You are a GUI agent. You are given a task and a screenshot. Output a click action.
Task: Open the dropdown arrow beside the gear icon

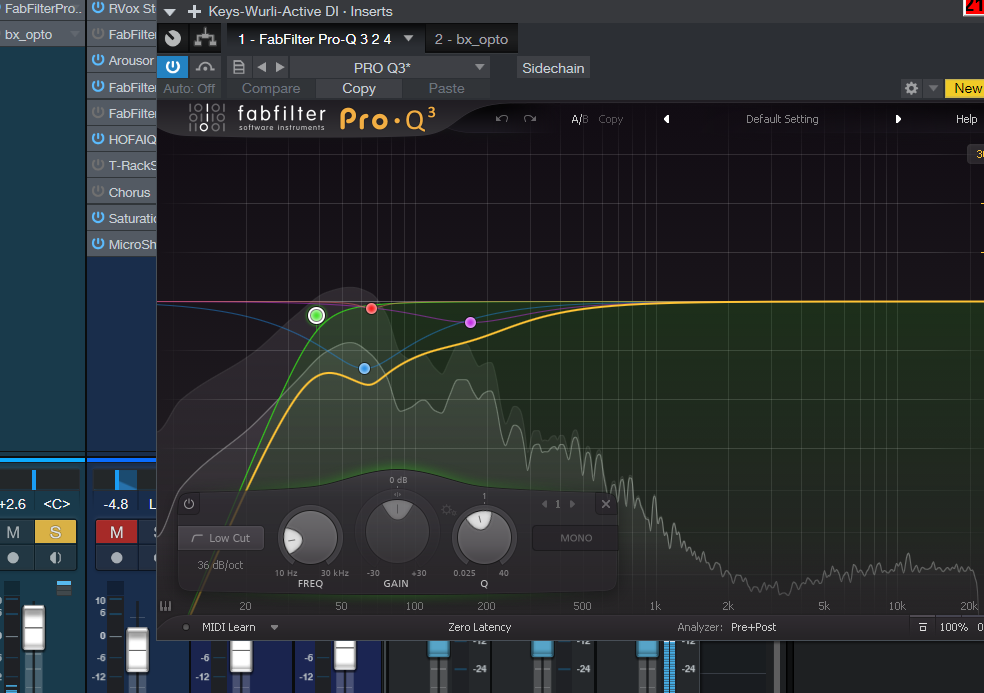click(933, 89)
